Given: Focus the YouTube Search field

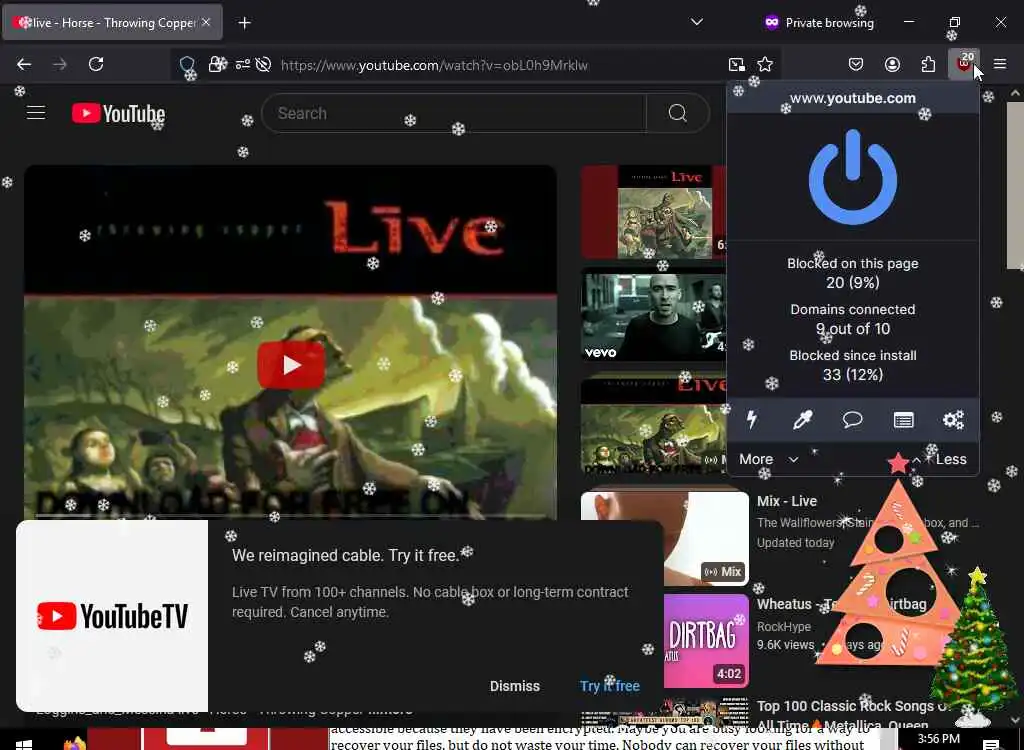Looking at the screenshot, I should point(453,113).
